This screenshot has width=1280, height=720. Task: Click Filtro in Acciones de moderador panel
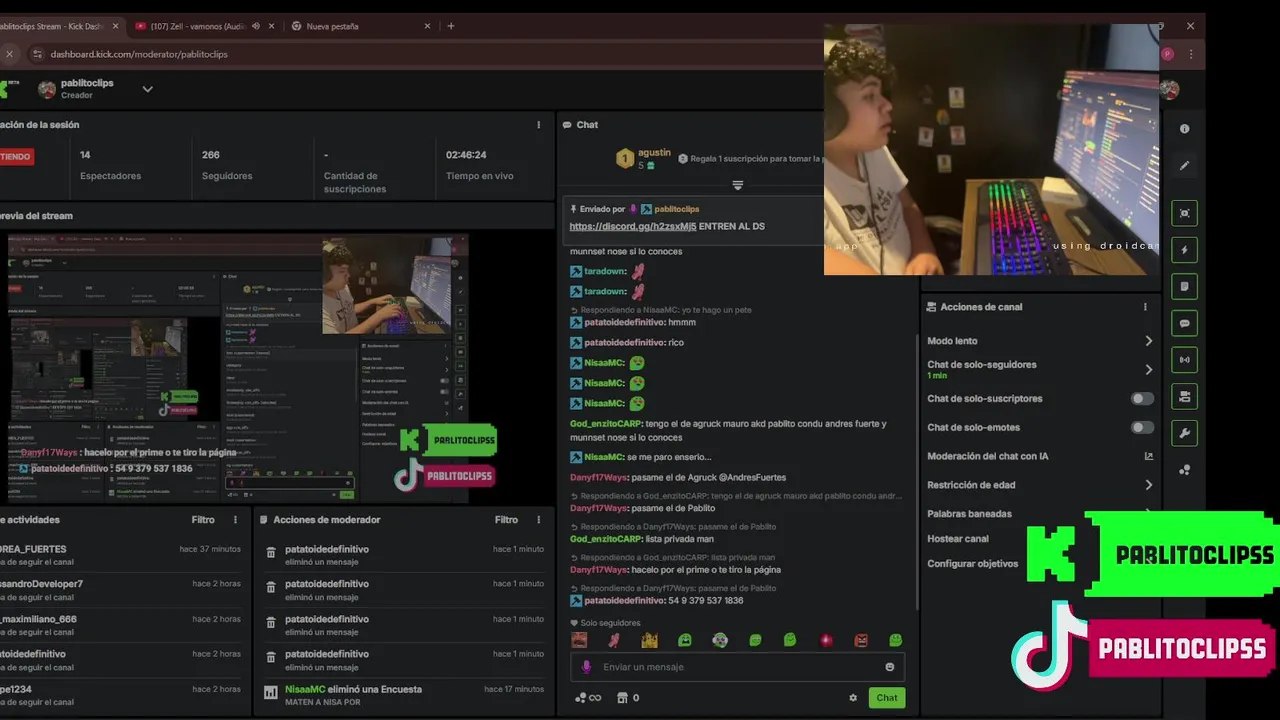coord(506,520)
